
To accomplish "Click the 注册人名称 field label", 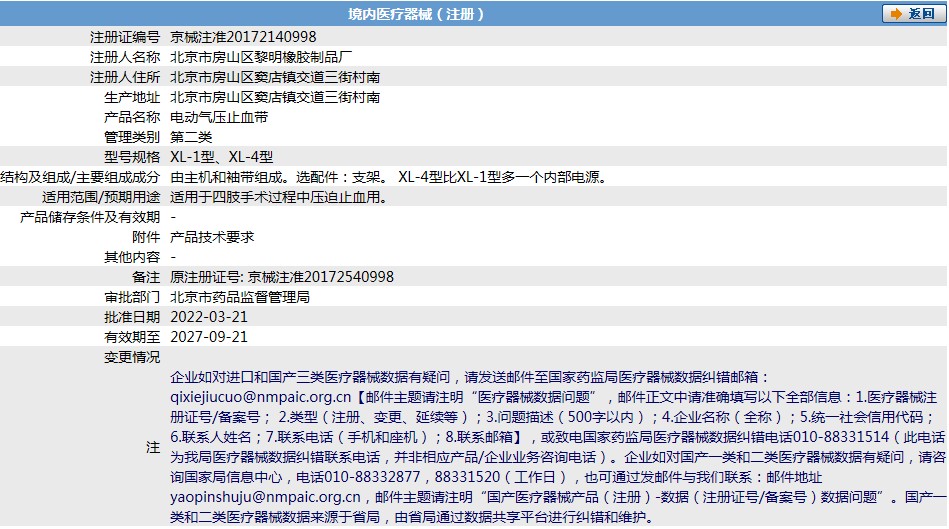I will pyautogui.click(x=125, y=57).
